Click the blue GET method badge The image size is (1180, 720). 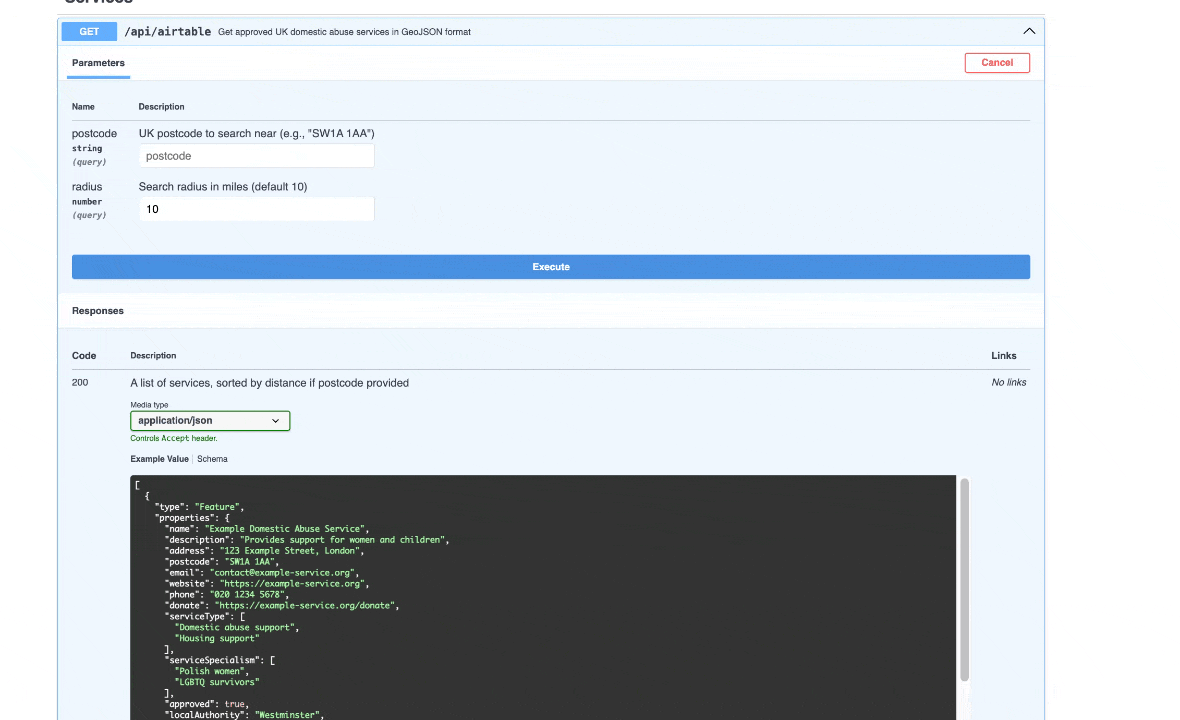(89, 32)
